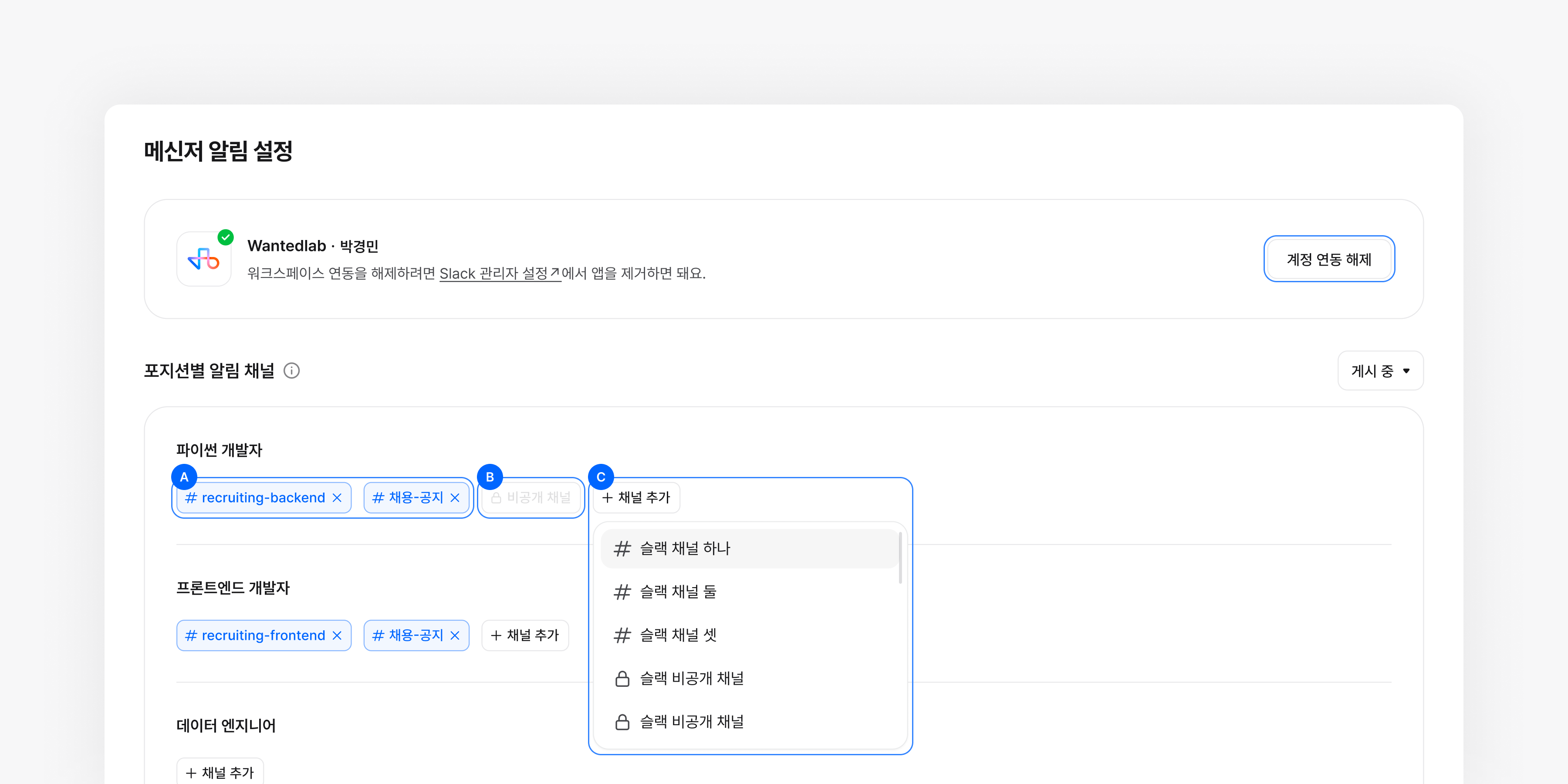This screenshot has width=1568, height=784.
Task: Select 슬랙 채널 하나 from the list
Action: tap(749, 548)
